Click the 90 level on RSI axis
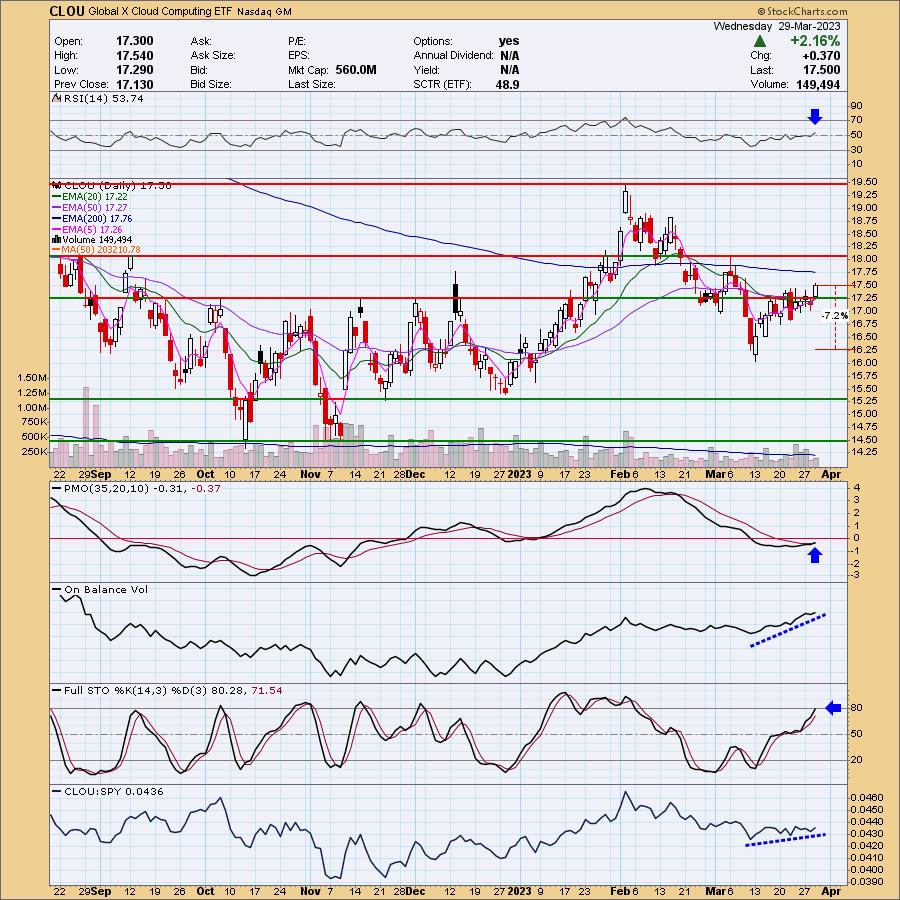This screenshot has height=900, width=900. (857, 106)
